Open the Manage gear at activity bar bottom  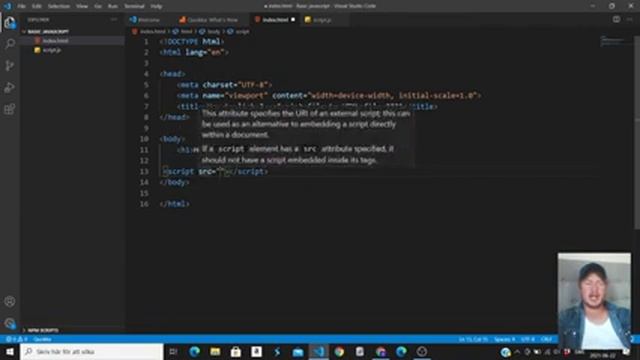10,323
